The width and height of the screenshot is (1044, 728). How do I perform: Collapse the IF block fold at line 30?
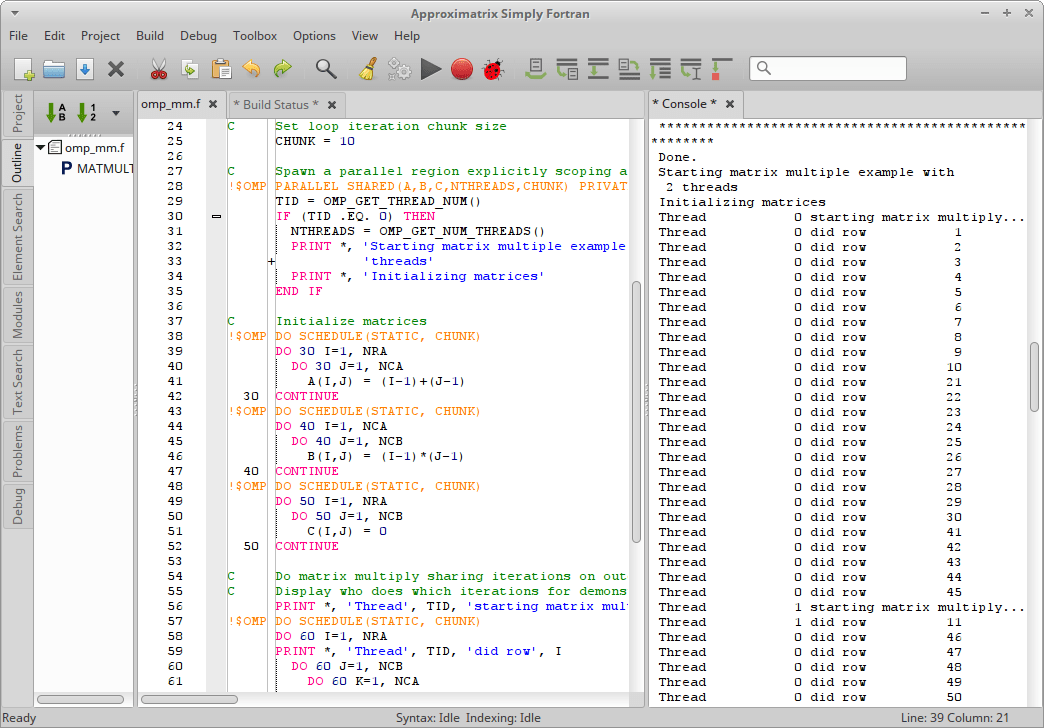tap(216, 216)
